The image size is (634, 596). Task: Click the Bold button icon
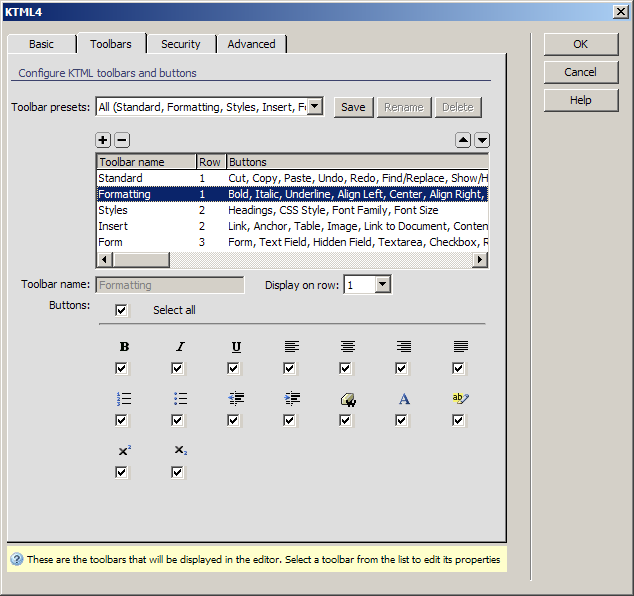(124, 347)
